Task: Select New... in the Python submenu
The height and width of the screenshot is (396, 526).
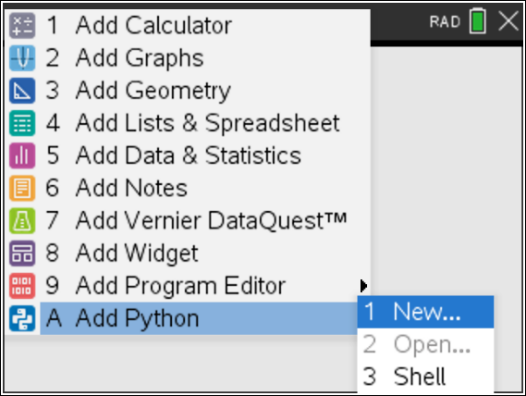Action: point(426,312)
